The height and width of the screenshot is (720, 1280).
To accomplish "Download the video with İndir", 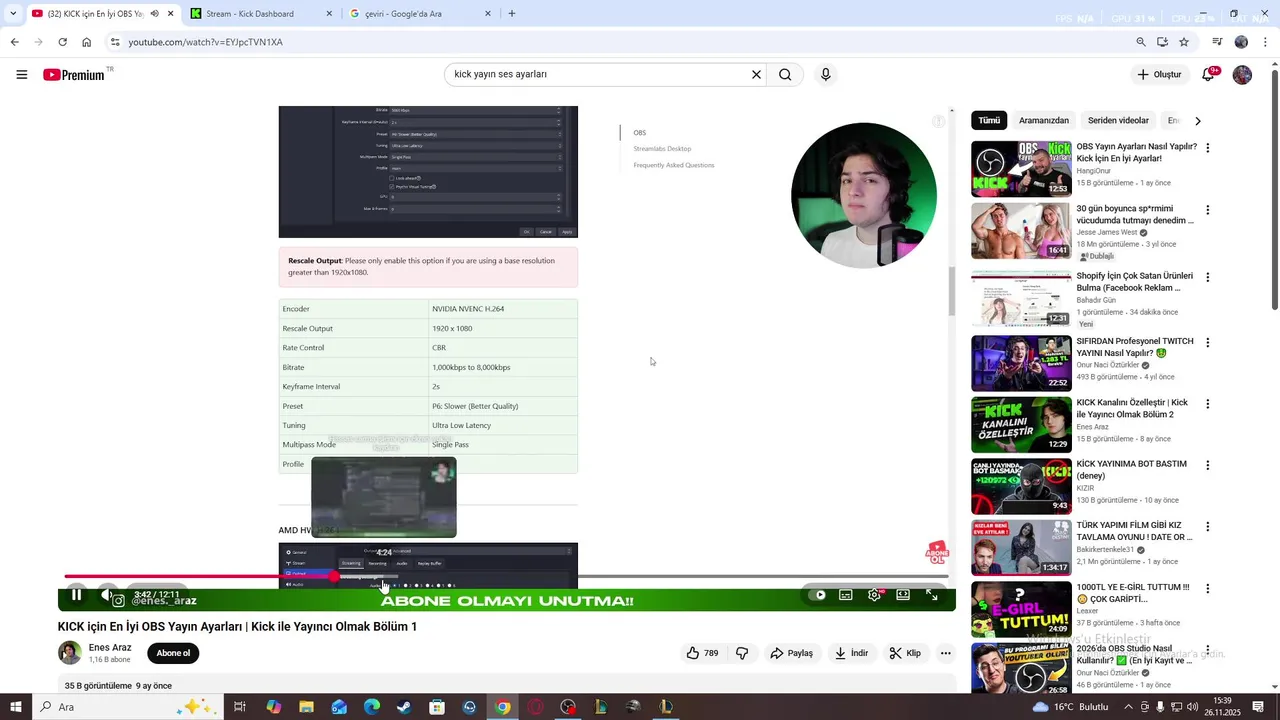I will coord(852,653).
